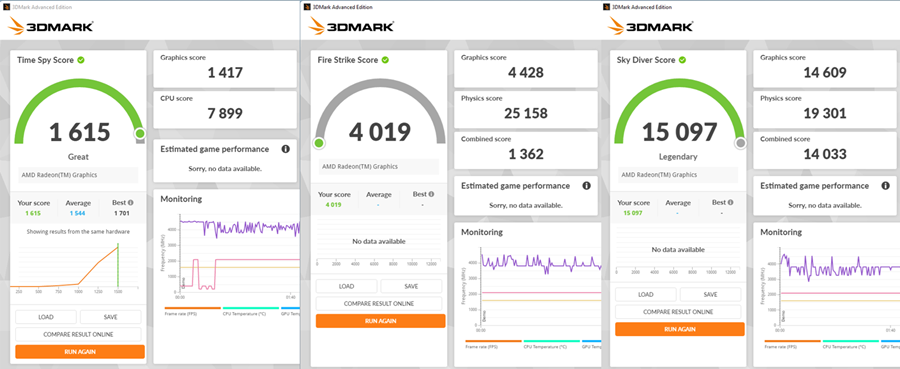The image size is (900, 369).
Task: Click the Time Spy CPU score value 7 899
Action: (225, 113)
